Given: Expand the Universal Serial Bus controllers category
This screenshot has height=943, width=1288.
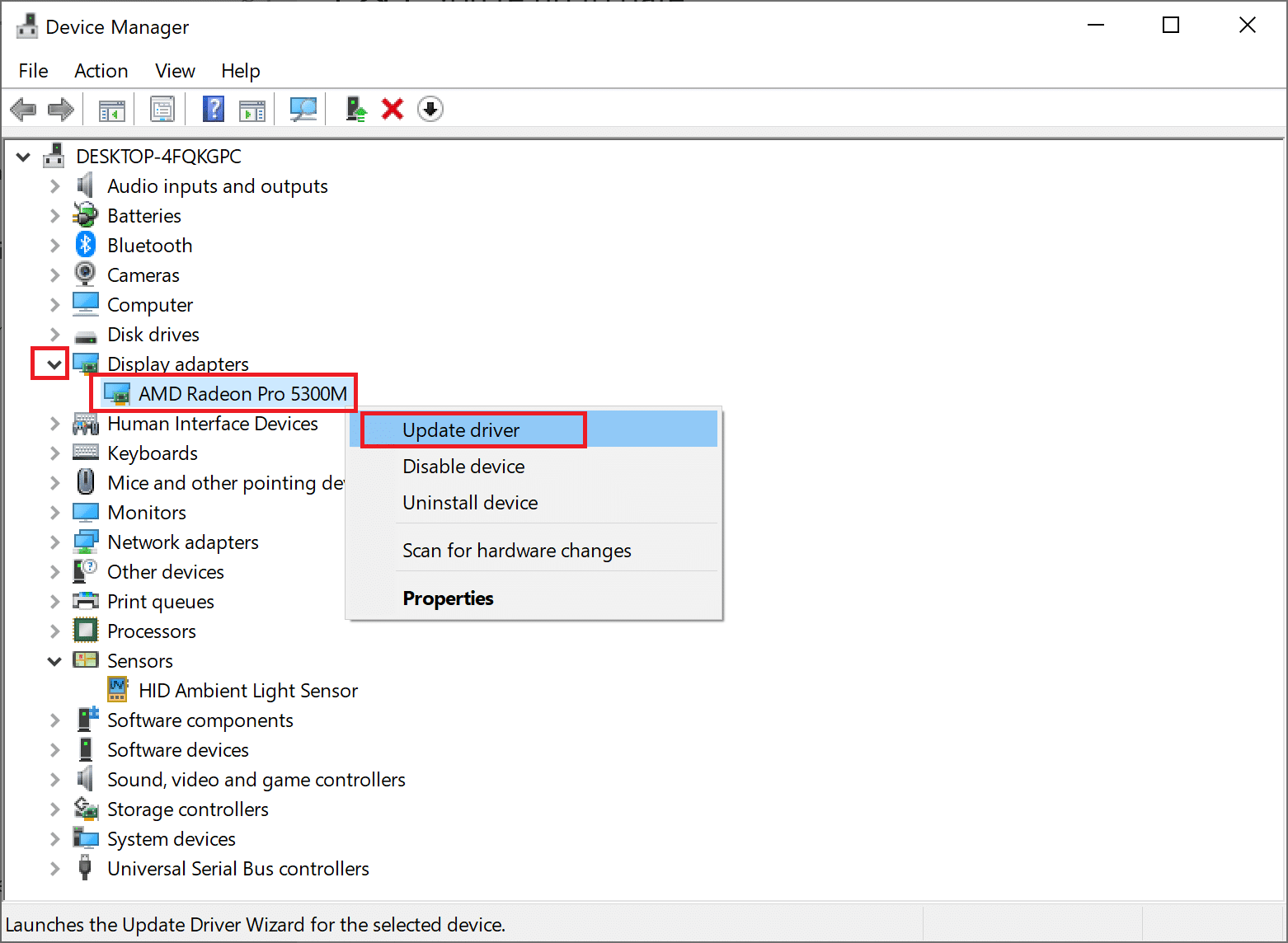Looking at the screenshot, I should [x=54, y=868].
